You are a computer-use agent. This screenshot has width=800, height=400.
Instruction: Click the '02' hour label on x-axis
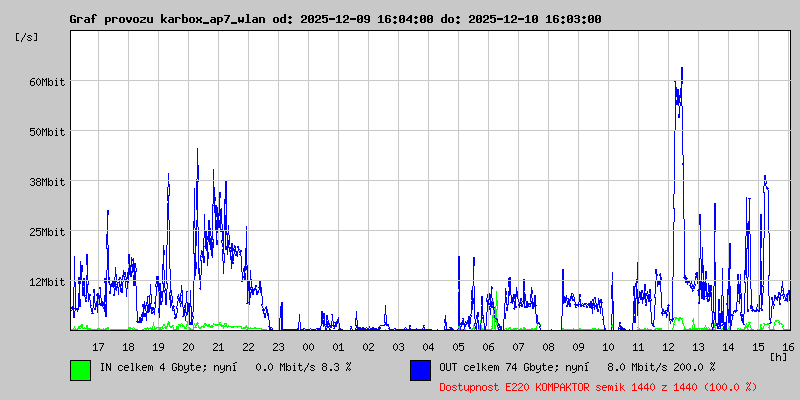[368, 347]
